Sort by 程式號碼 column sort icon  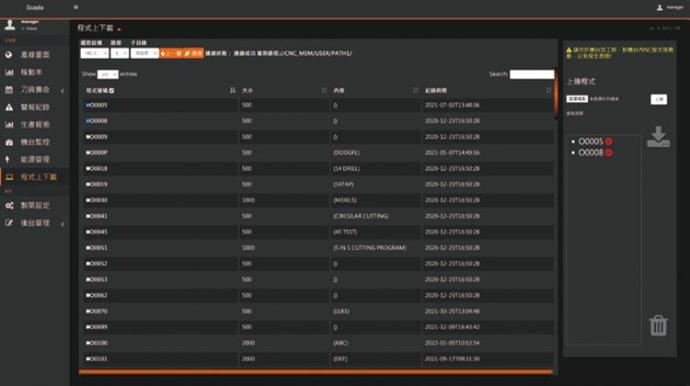(x=232, y=90)
